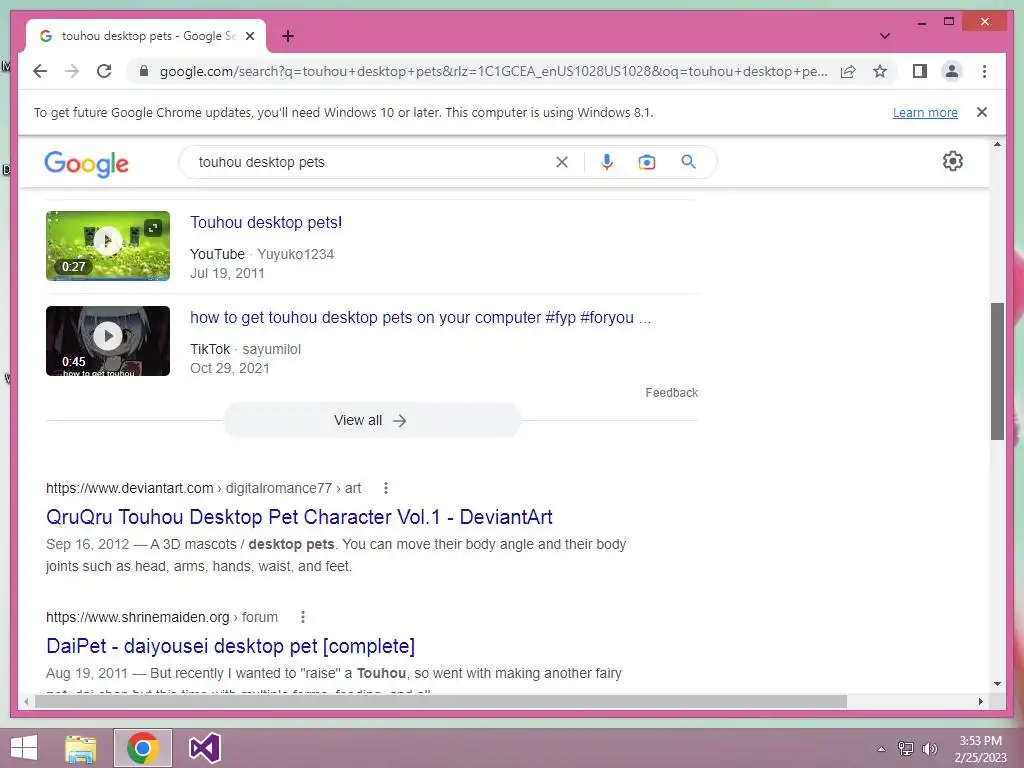Screen dimensions: 1024x768
Task: Search by image with camera icon
Action: pyautogui.click(x=647, y=162)
